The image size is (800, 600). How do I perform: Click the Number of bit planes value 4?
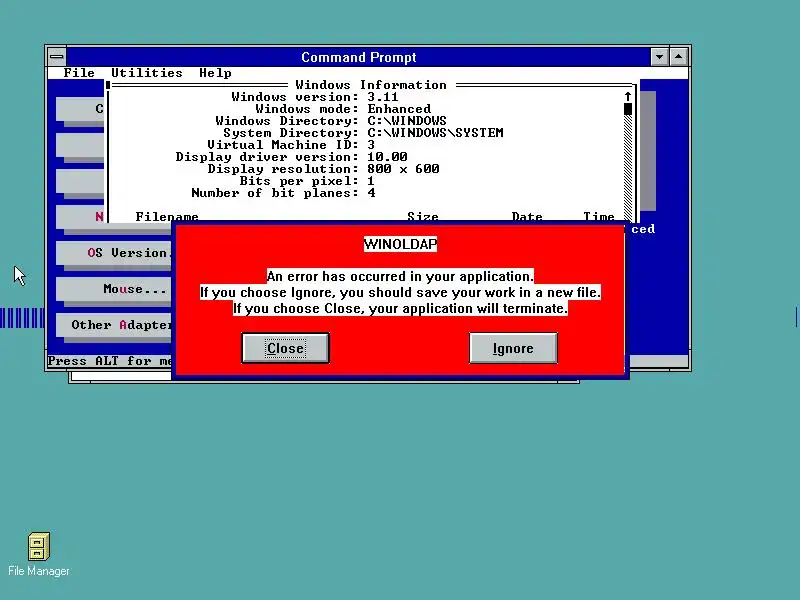click(371, 193)
